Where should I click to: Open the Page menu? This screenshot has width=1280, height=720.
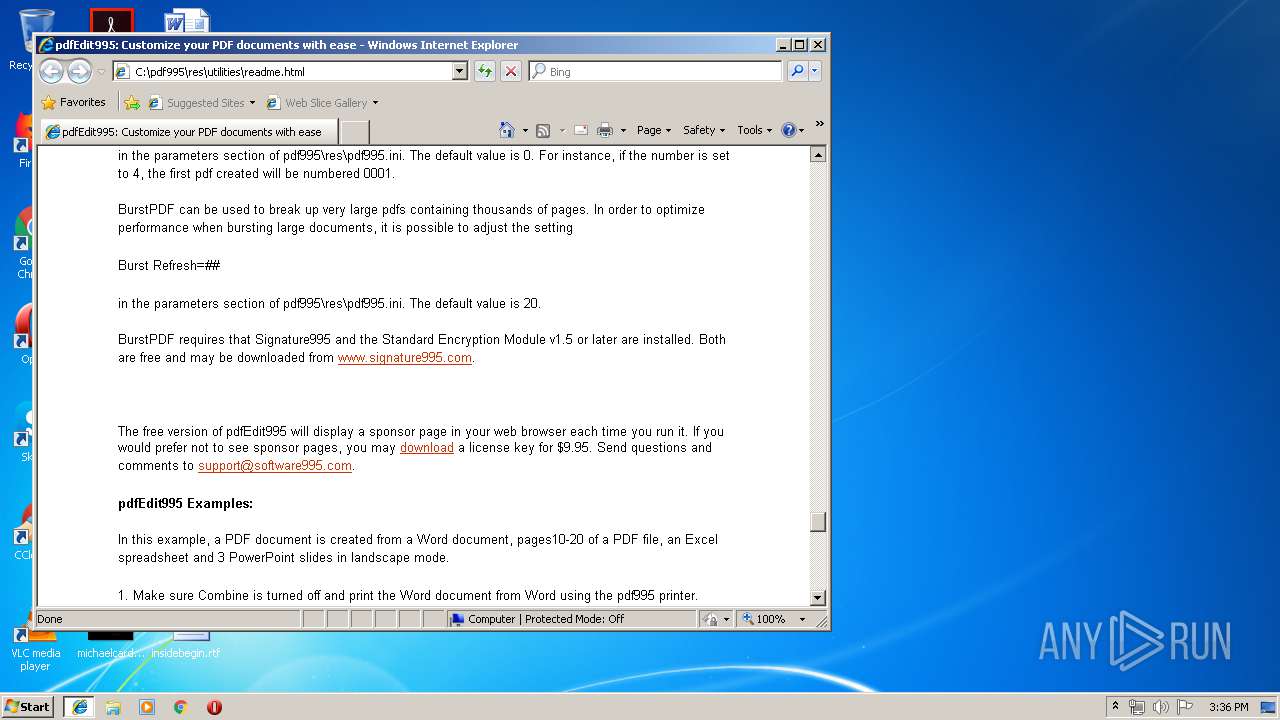click(x=654, y=130)
